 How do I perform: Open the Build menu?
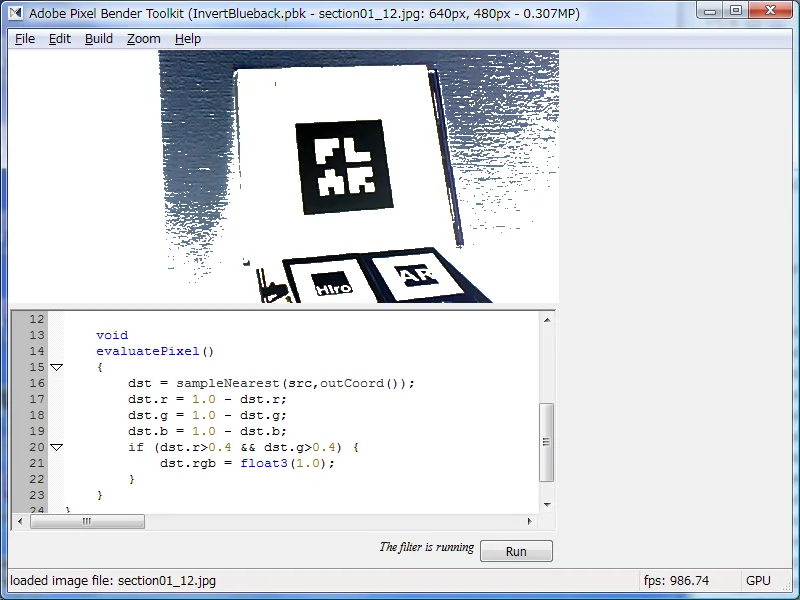point(98,39)
